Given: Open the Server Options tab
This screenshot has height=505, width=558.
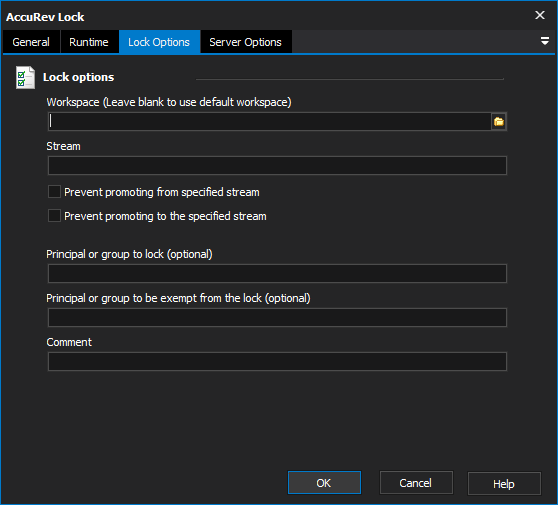Looking at the screenshot, I should pyautogui.click(x=246, y=42).
